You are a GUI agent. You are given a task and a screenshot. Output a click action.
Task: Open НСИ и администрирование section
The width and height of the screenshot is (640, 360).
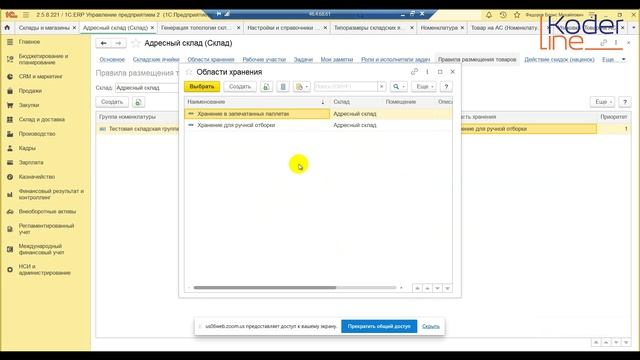pyautogui.click(x=44, y=269)
